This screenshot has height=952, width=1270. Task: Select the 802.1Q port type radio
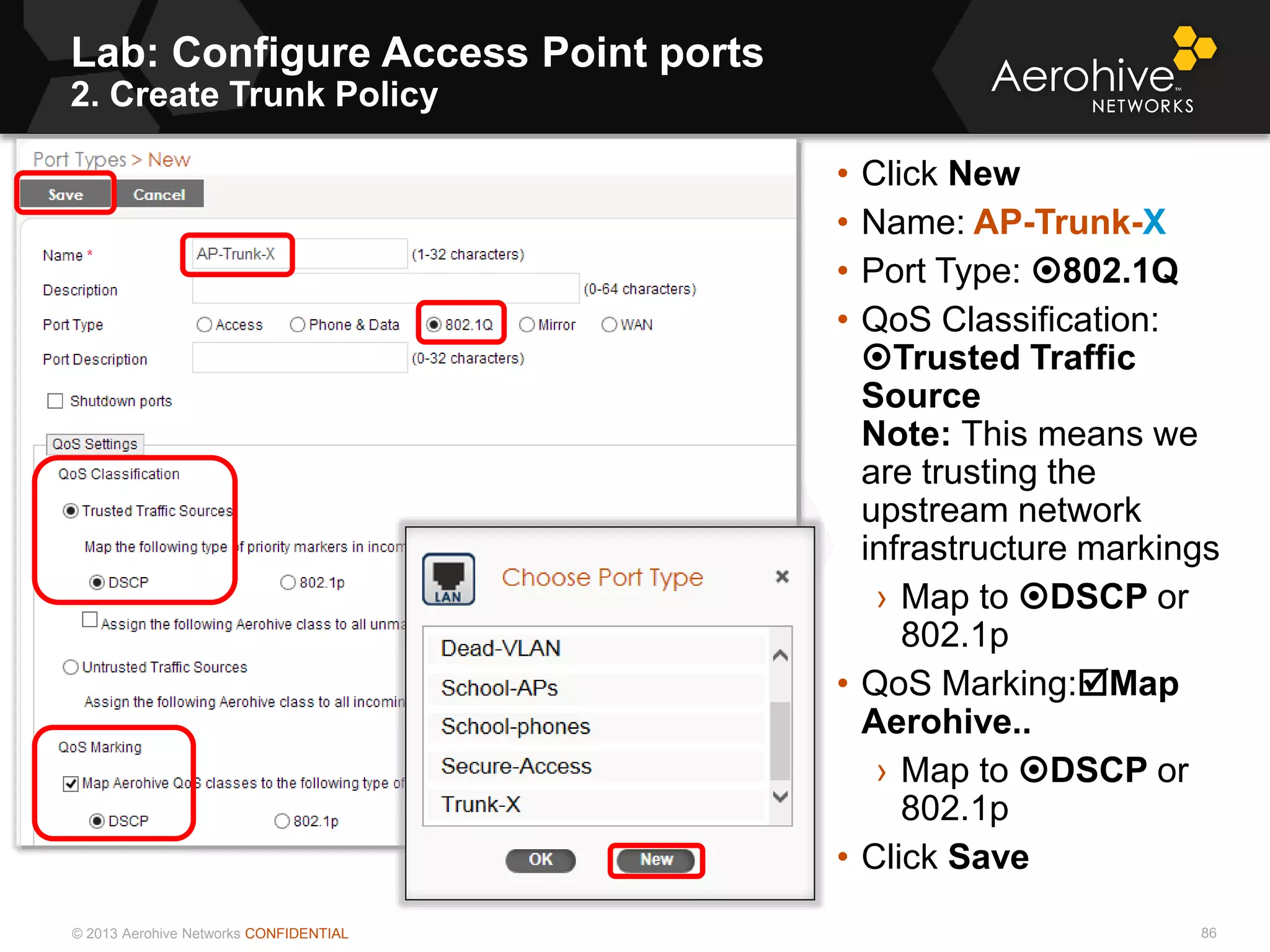coord(434,325)
